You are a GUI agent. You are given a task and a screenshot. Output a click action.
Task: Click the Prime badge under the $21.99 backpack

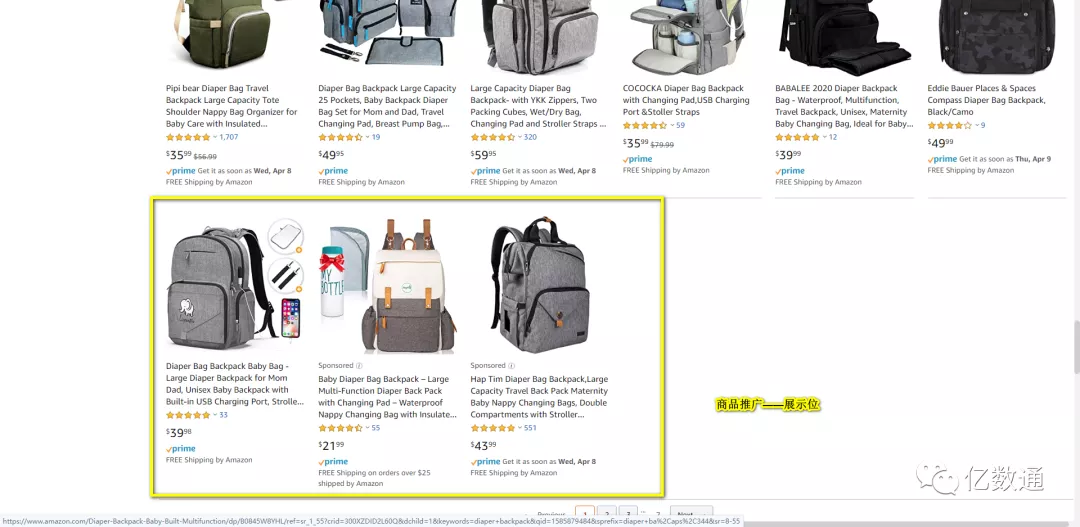(333, 462)
